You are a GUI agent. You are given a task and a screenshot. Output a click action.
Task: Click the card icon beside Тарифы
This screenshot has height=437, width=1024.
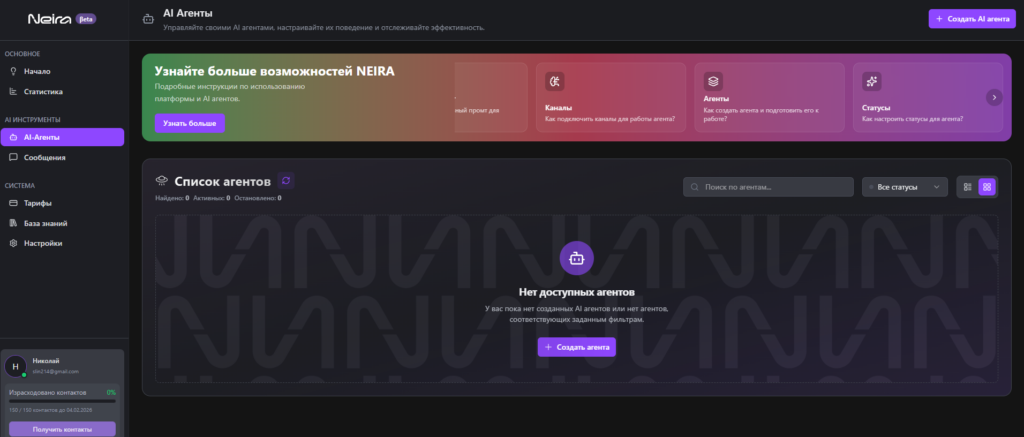pos(13,202)
